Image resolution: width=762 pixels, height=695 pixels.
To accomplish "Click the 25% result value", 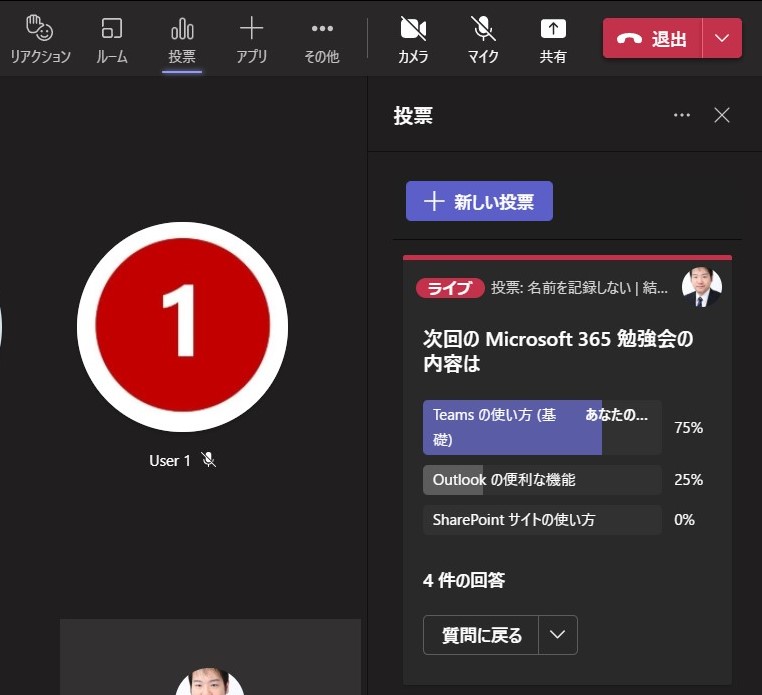I will click(688, 480).
